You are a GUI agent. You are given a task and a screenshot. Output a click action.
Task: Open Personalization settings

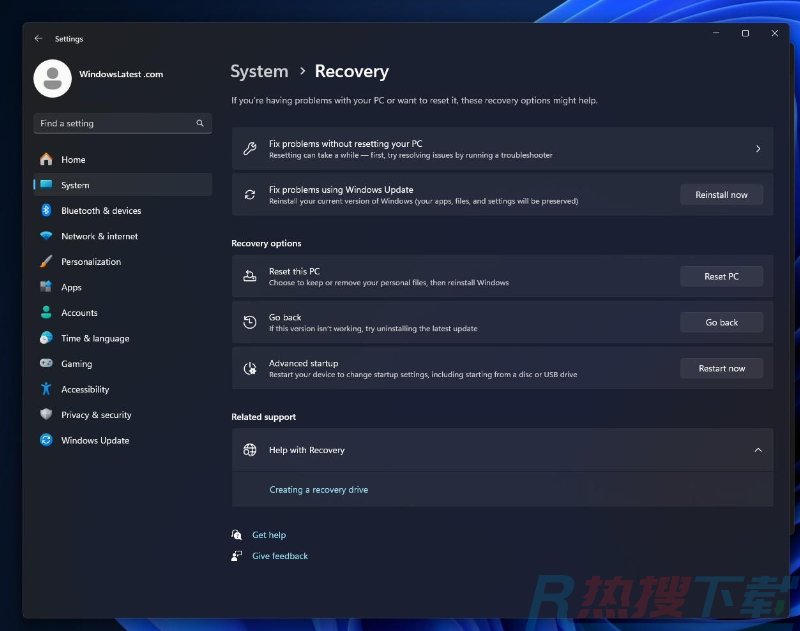tap(122, 261)
